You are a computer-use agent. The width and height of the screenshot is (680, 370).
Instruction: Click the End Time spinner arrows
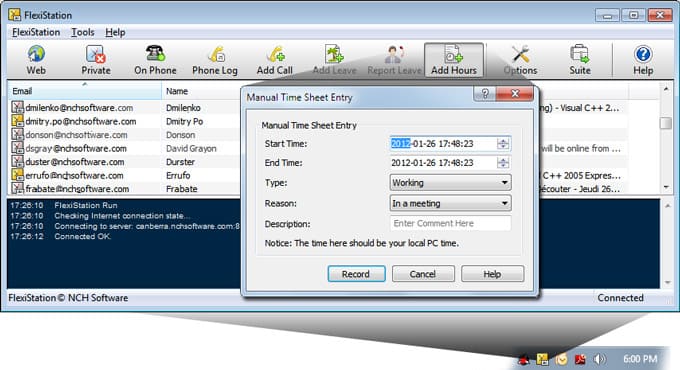click(x=503, y=163)
